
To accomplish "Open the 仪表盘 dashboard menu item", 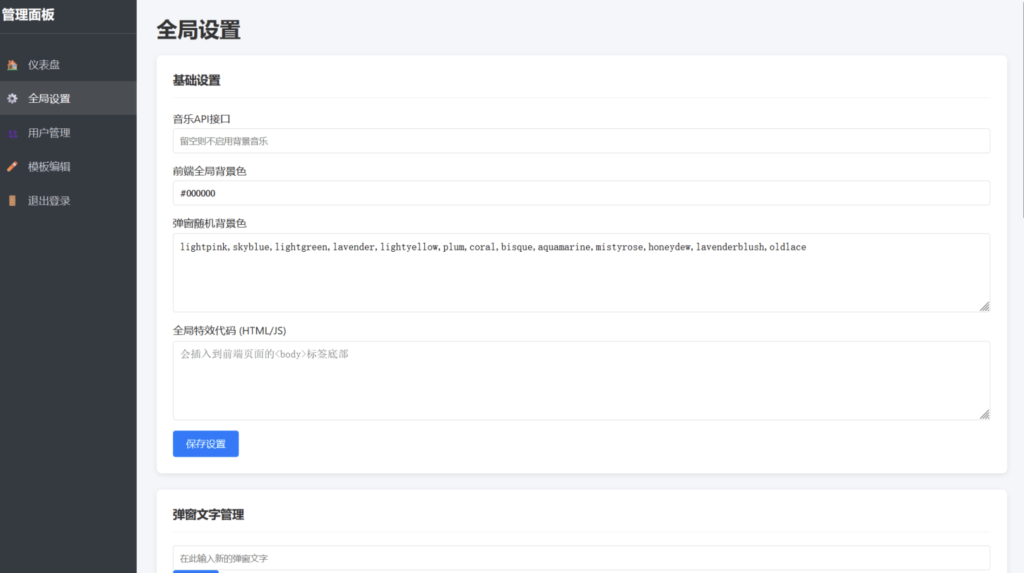I will (x=44, y=65).
